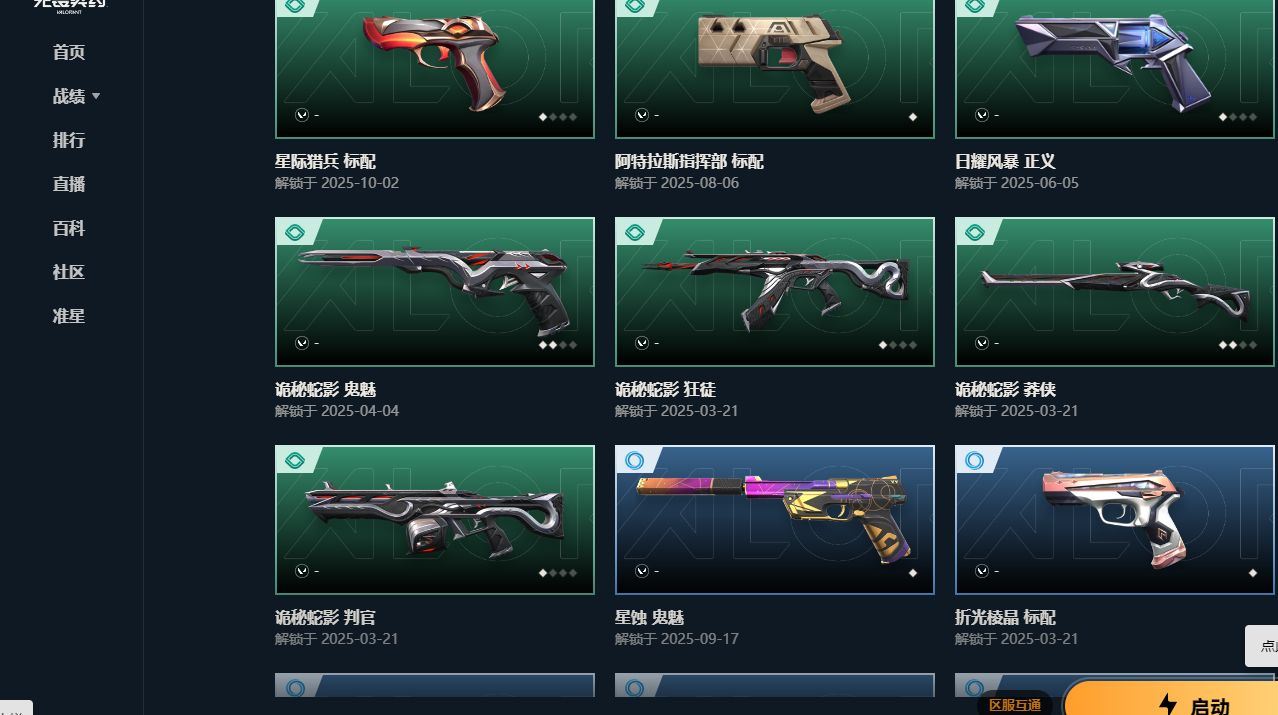Click blue tier icon on 星蚀 鬼魅 card
This screenshot has height=715, width=1278.
click(634, 461)
